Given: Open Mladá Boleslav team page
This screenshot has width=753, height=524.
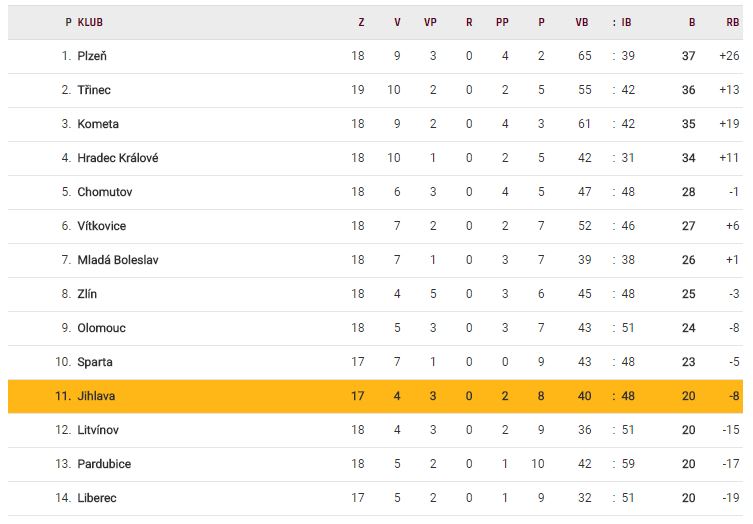Looking at the screenshot, I should [x=118, y=260].
